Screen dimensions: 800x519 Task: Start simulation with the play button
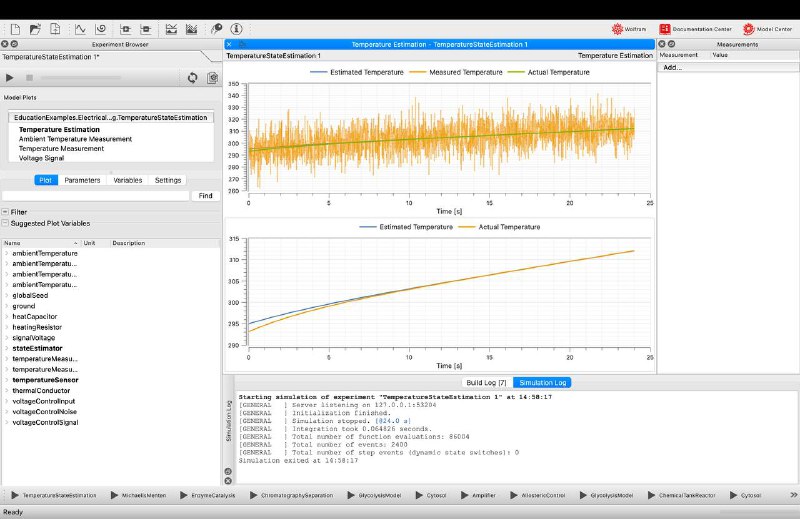pos(10,78)
